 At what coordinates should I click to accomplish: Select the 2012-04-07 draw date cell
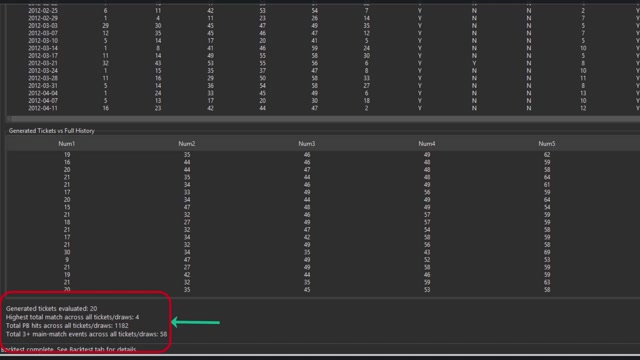(43, 101)
